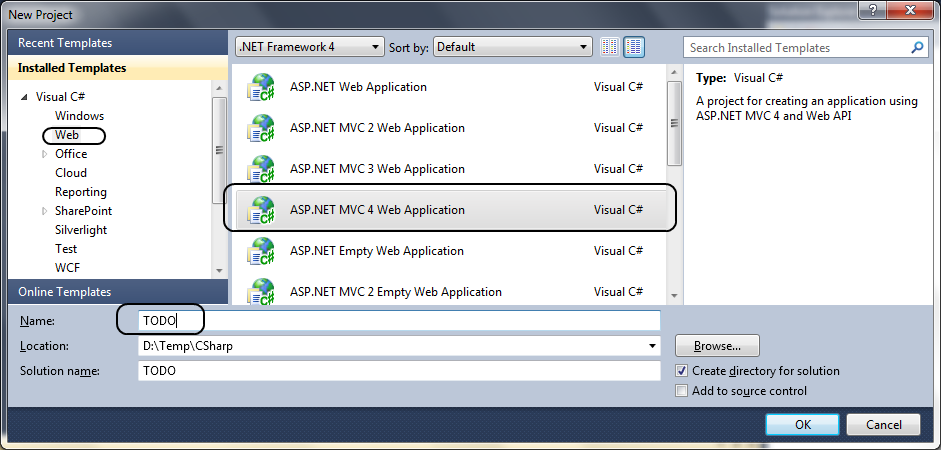Expand the Office tree node
Screen dimensions: 941x450
coord(44,154)
